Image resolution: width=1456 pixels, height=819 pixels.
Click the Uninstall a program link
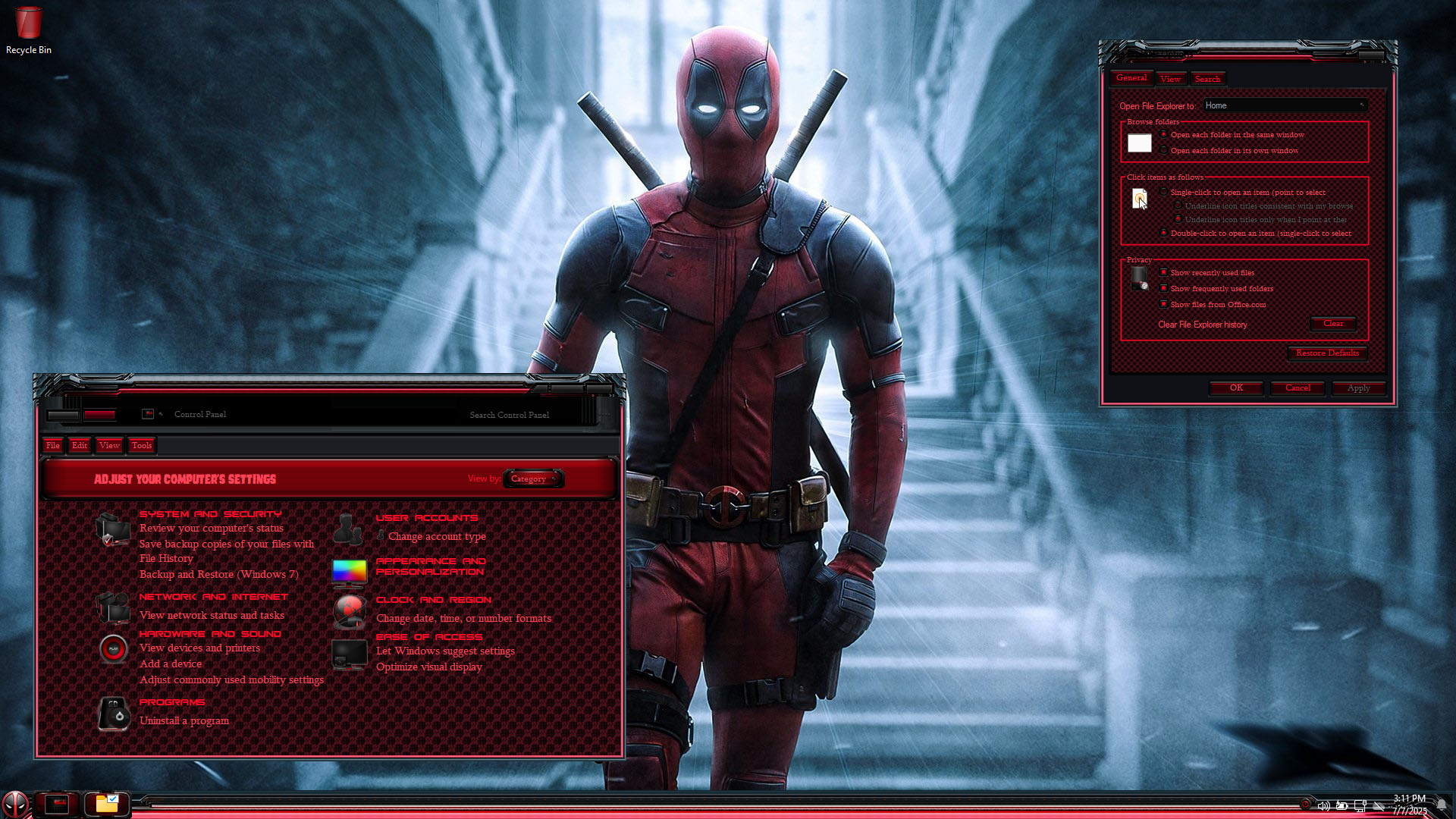[184, 720]
